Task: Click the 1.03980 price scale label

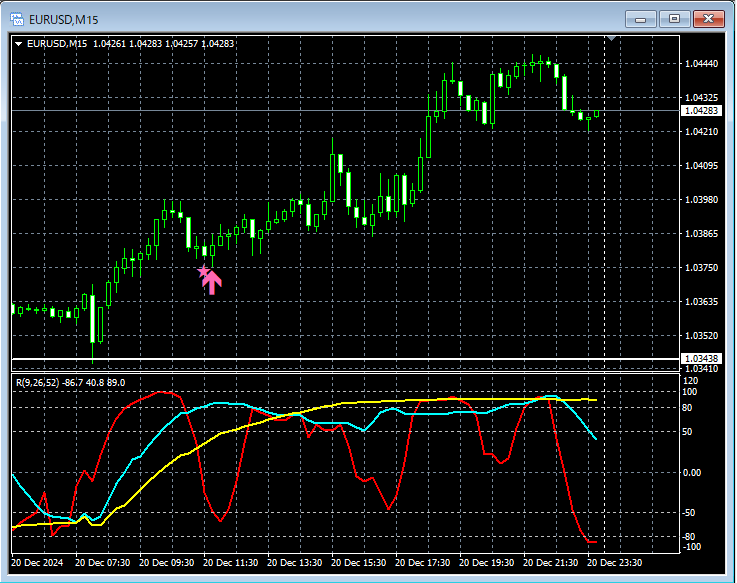Action: coord(701,199)
